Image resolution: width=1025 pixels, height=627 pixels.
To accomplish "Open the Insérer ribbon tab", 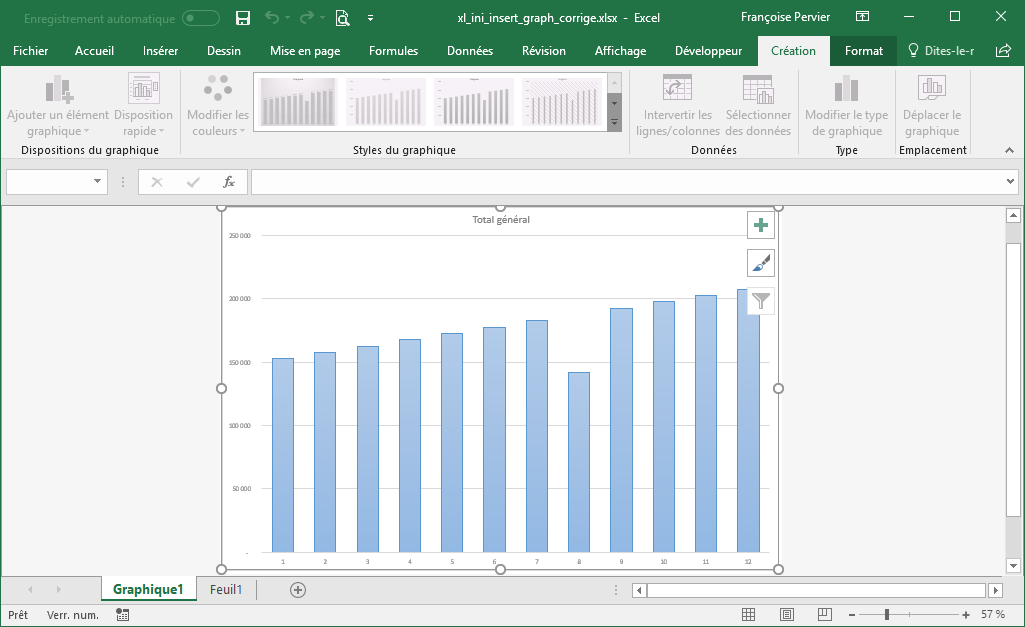I will click(160, 51).
